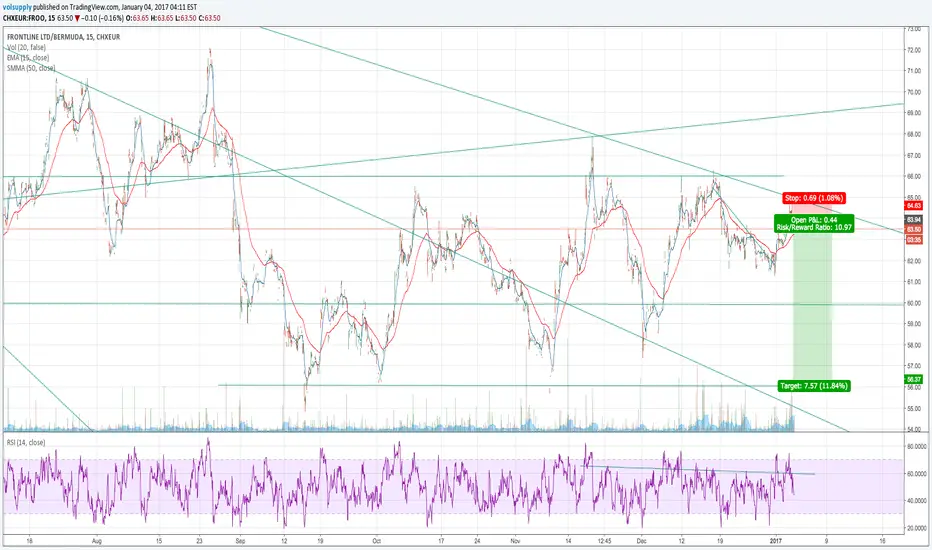
Task: Click the Aug date axis label
Action: click(x=97, y=542)
